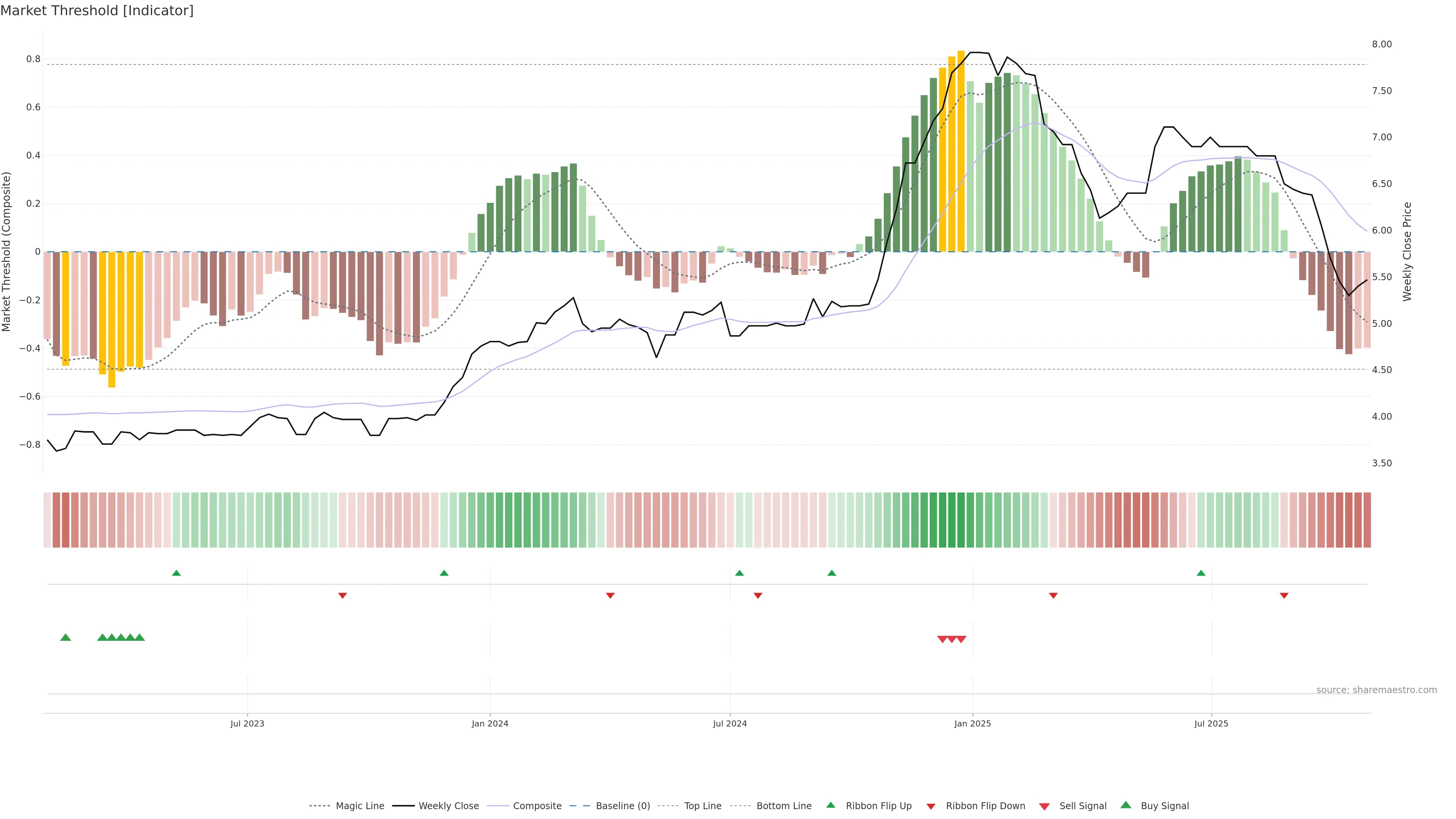The image size is (1456, 819).
Task: Click the Ribbon Flip Down legend triangle
Action: (x=931, y=806)
